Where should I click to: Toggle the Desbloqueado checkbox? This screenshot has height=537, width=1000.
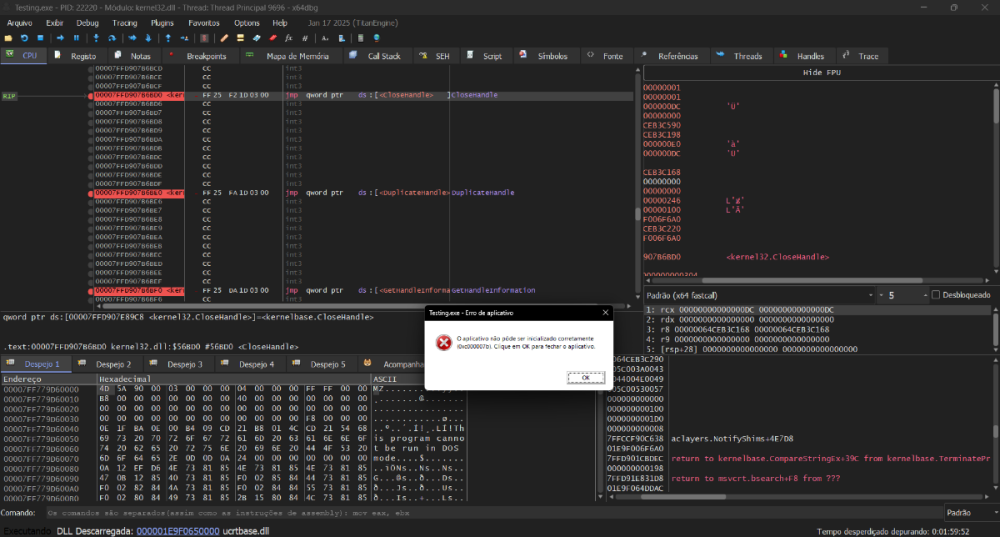point(936,296)
